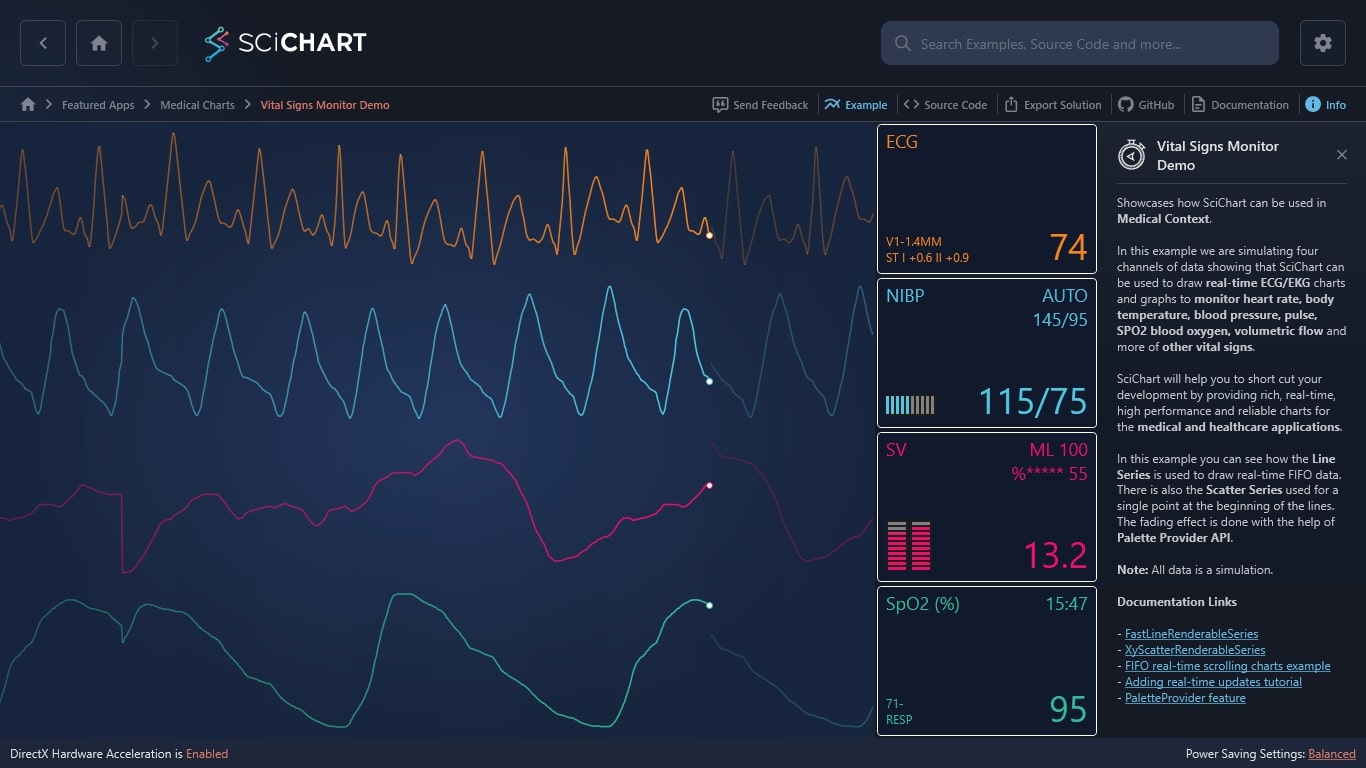Open XyScatterRenderableSeries documentation link
This screenshot has height=768, width=1366.
(1195, 650)
